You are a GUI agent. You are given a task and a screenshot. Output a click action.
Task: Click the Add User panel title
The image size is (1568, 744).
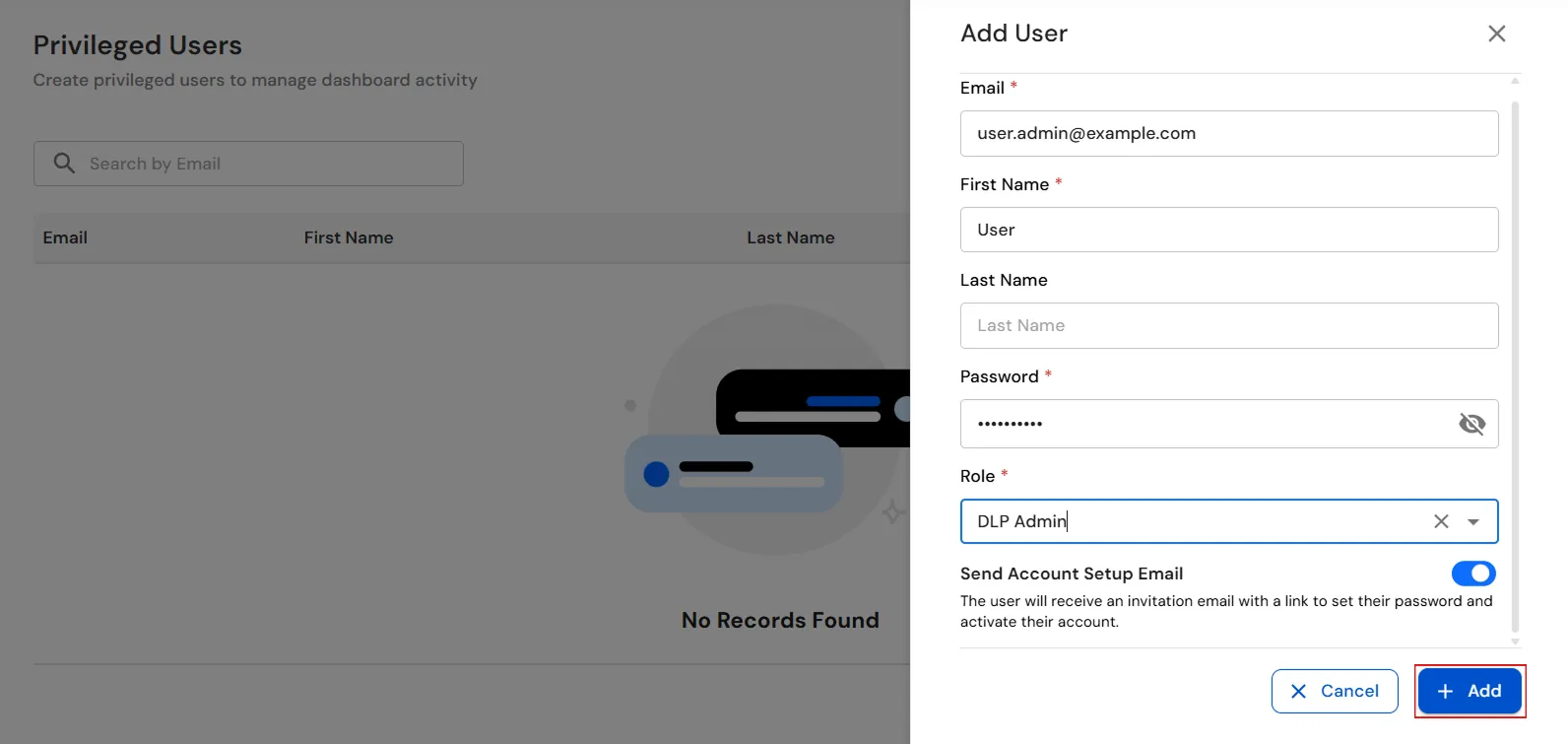(x=1013, y=34)
